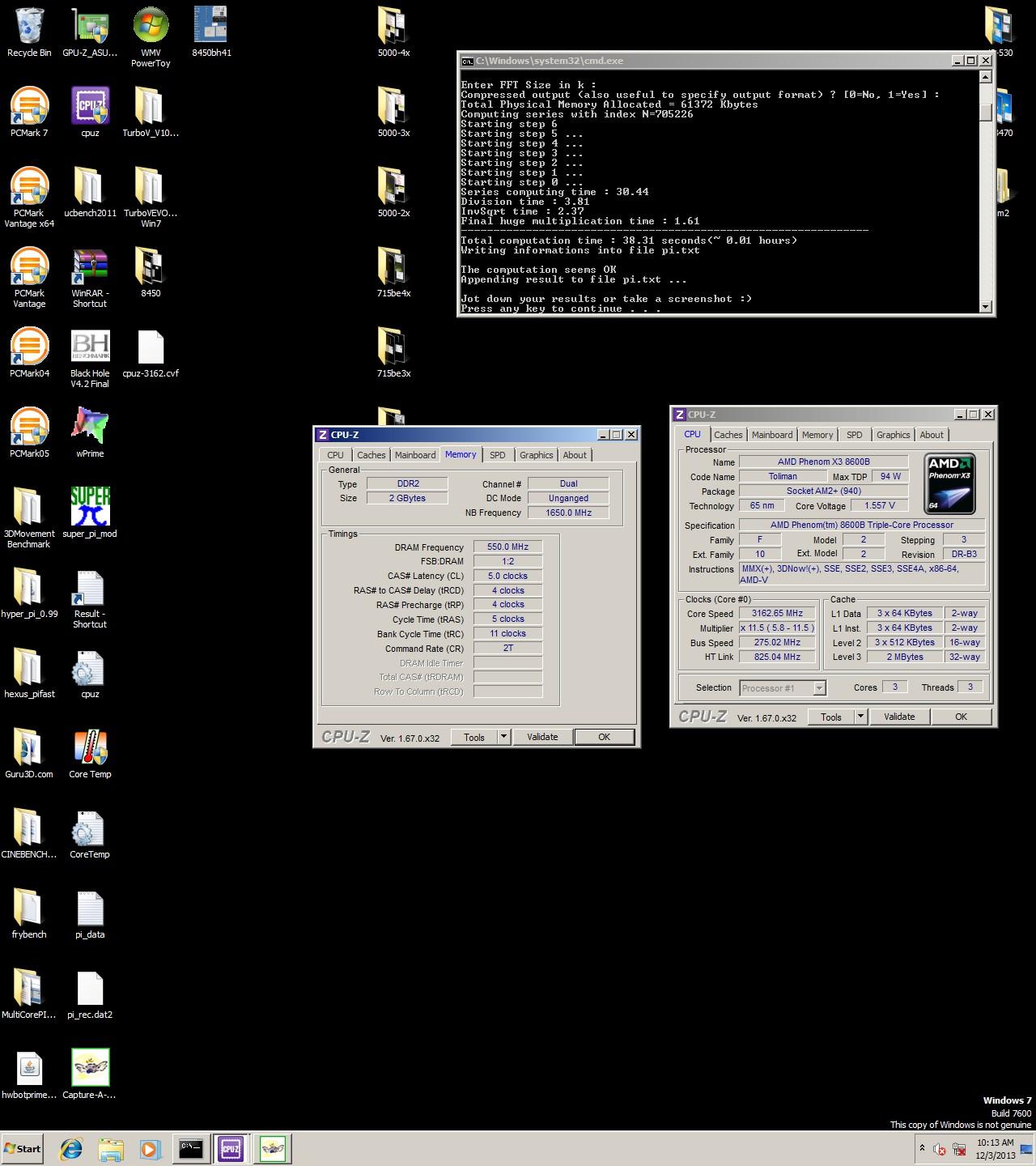
Task: Select the ucbench2011 folder icon
Action: 90,193
